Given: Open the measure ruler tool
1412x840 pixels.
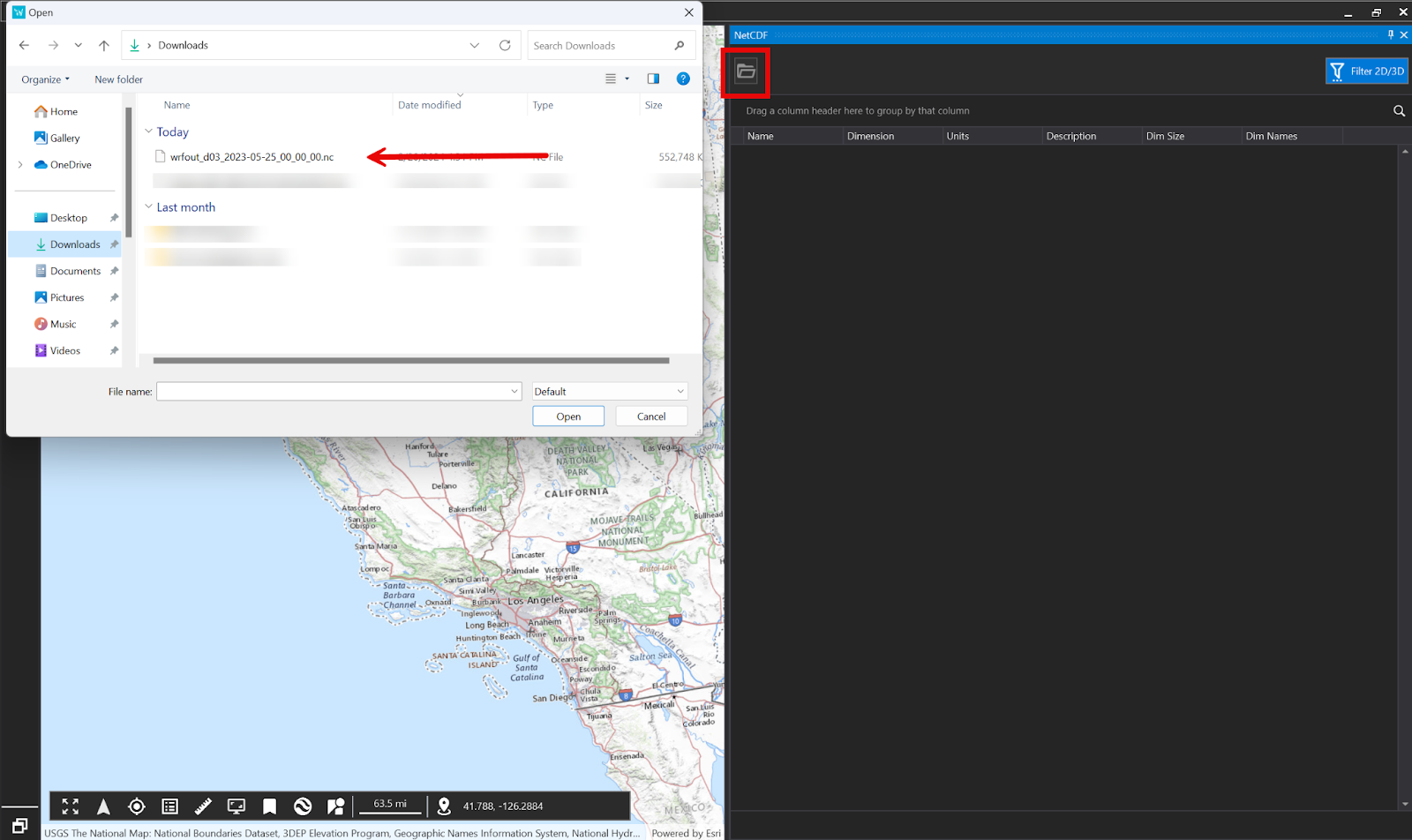Looking at the screenshot, I should click(203, 806).
